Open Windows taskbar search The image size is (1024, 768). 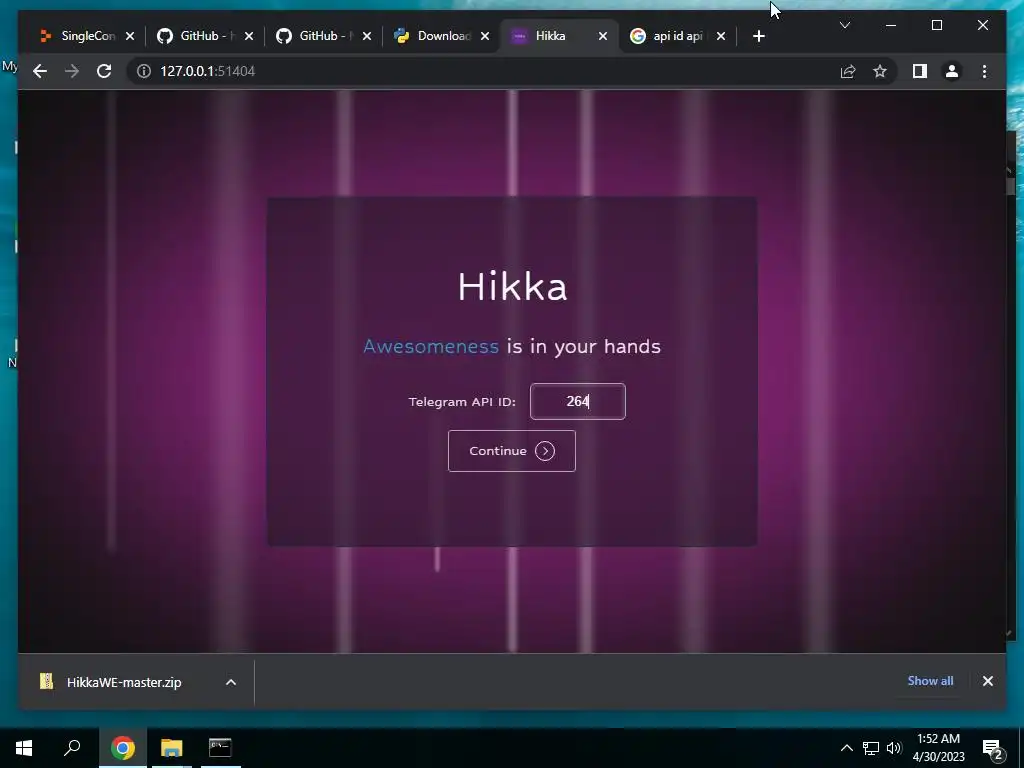pyautogui.click(x=72, y=748)
